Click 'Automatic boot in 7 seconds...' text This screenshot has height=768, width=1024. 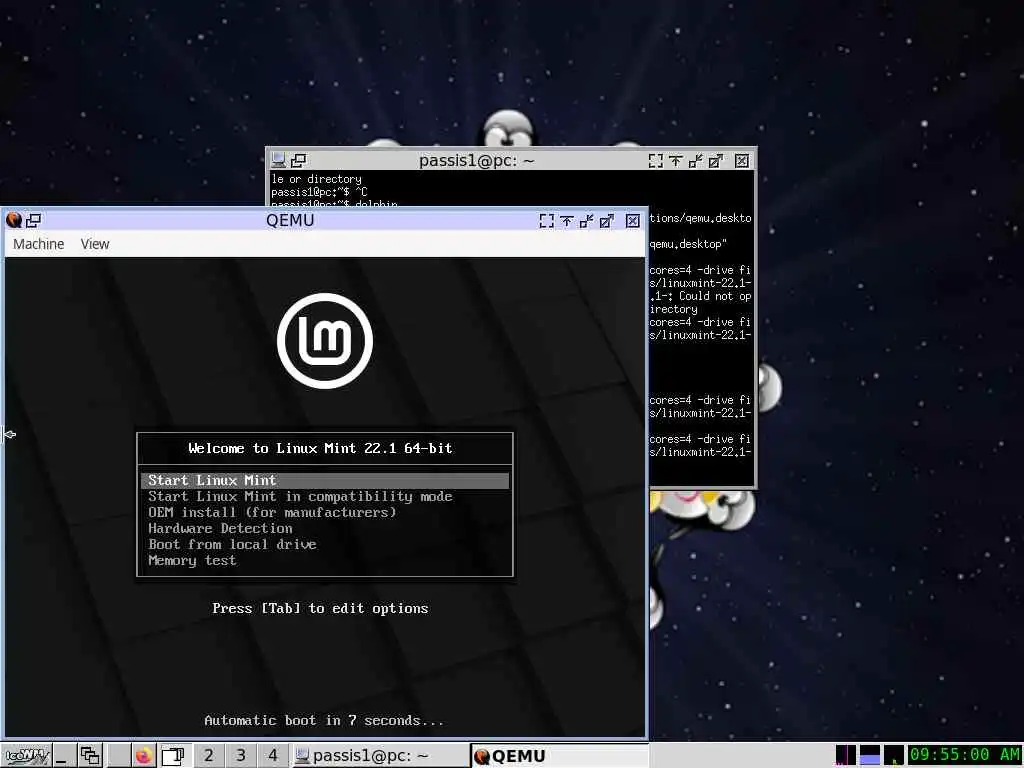(x=324, y=720)
